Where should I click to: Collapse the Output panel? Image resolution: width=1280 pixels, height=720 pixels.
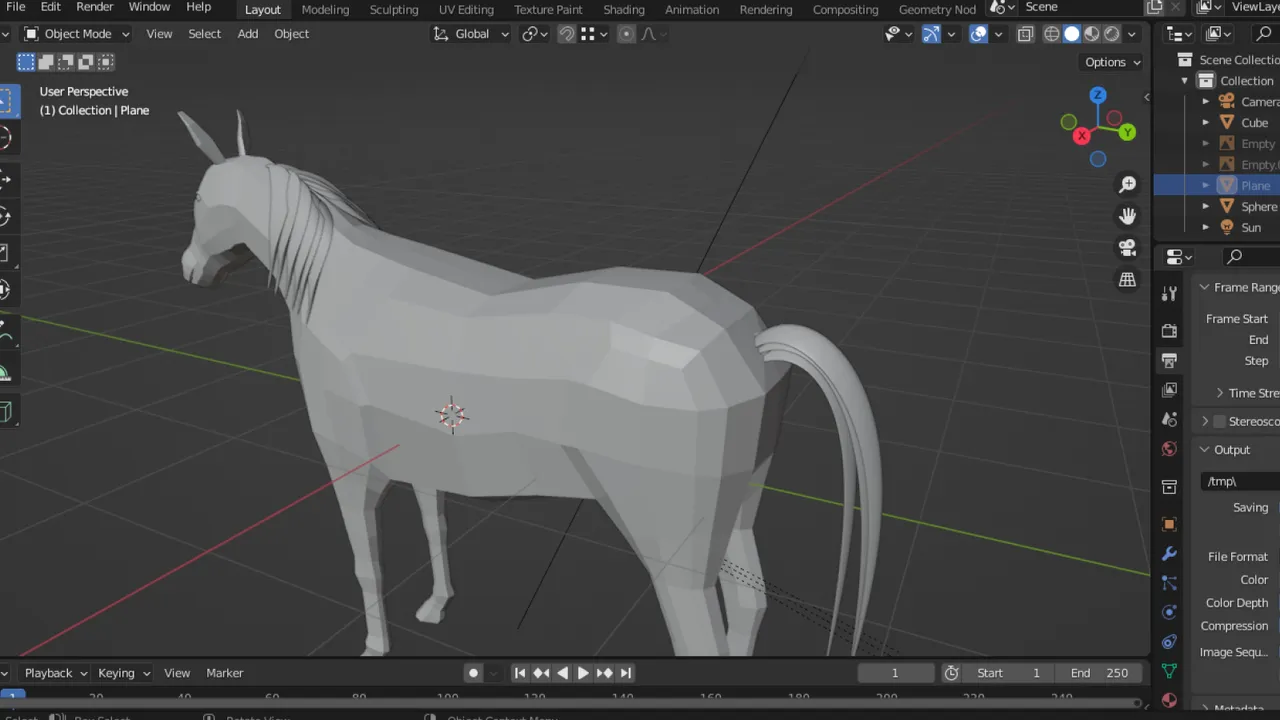(1205, 450)
